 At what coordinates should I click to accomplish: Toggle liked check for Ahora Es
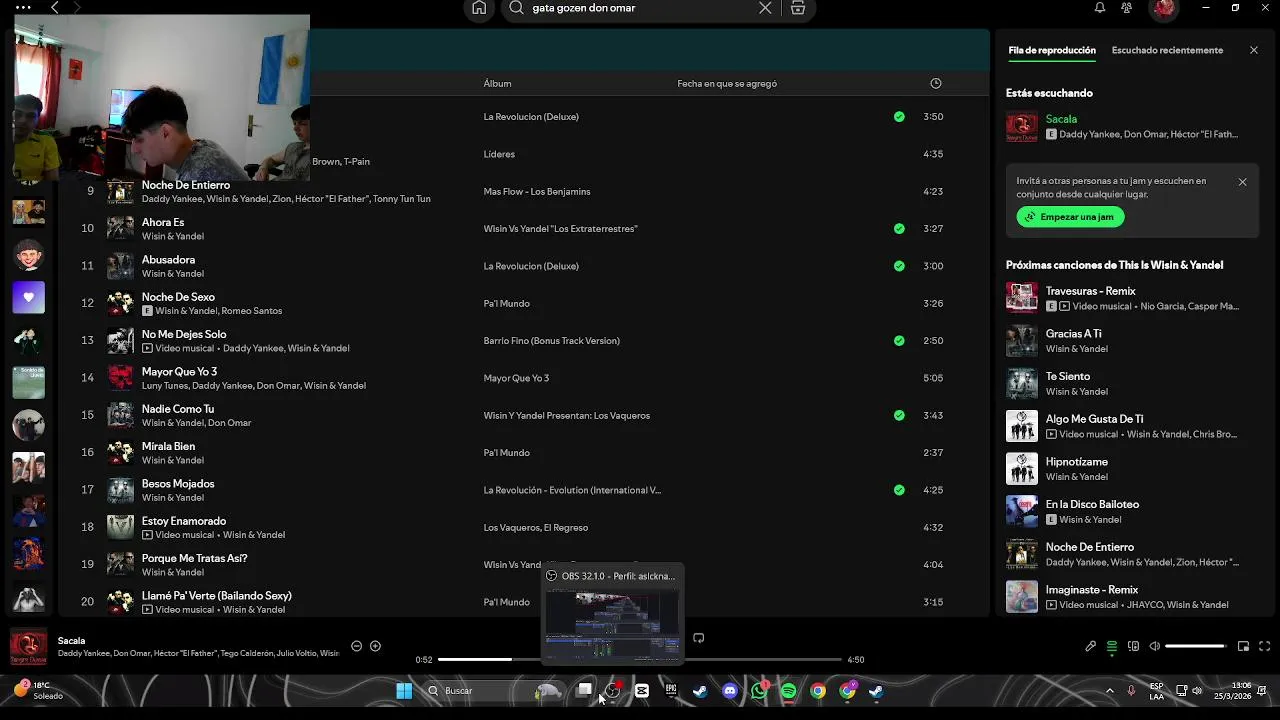[x=899, y=229]
